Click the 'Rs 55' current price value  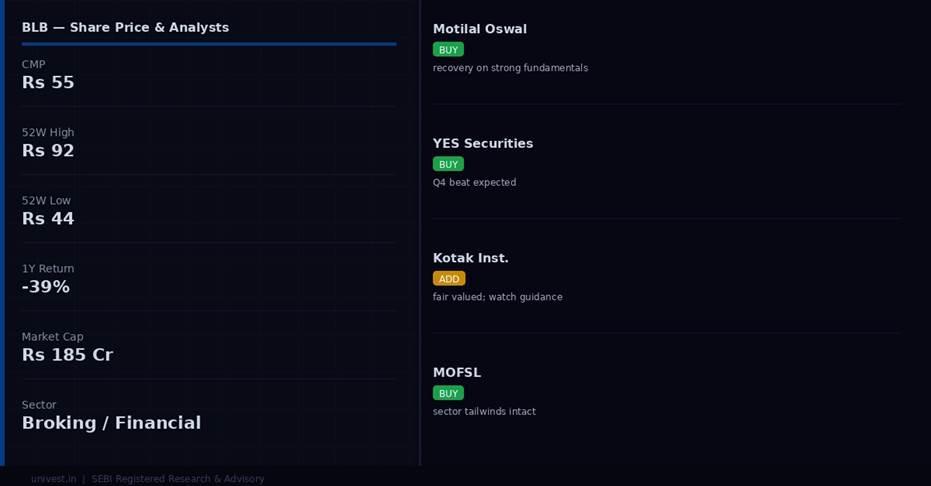click(48, 82)
